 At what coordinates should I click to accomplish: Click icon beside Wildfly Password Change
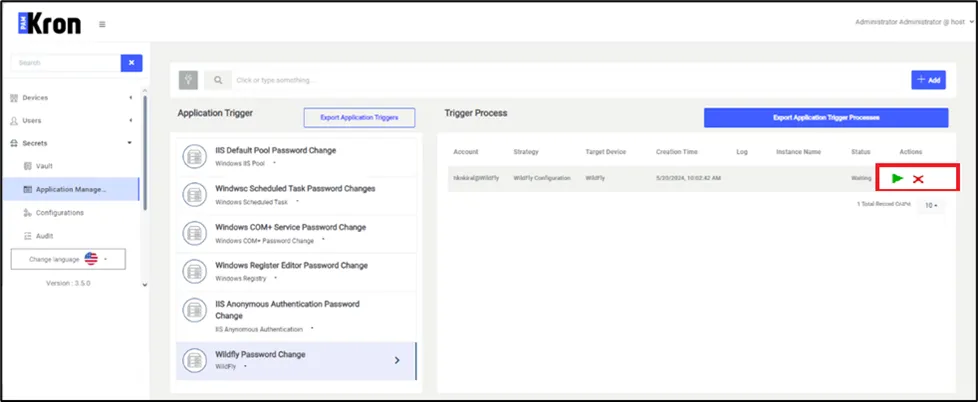[x=195, y=360]
